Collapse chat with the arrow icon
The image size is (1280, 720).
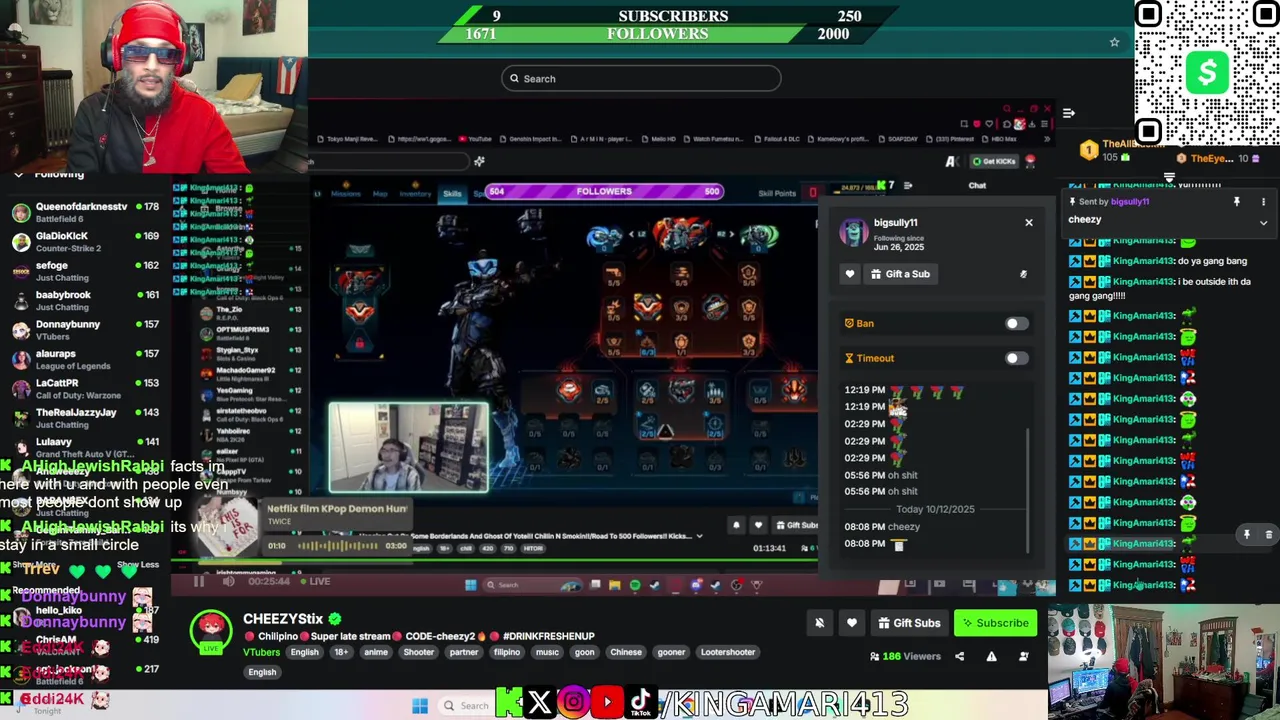tap(1068, 113)
